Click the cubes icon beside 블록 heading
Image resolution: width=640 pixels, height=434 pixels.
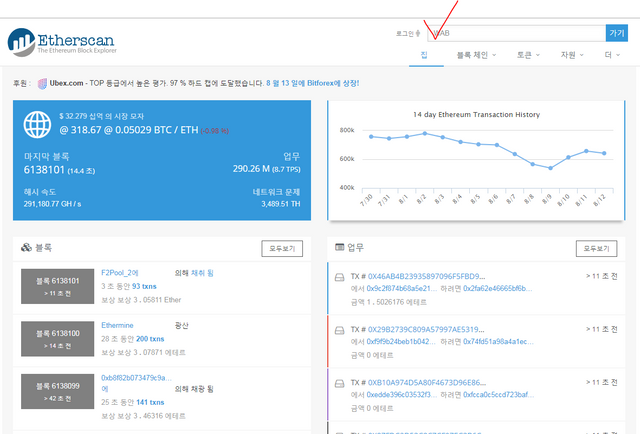[x=26, y=247]
